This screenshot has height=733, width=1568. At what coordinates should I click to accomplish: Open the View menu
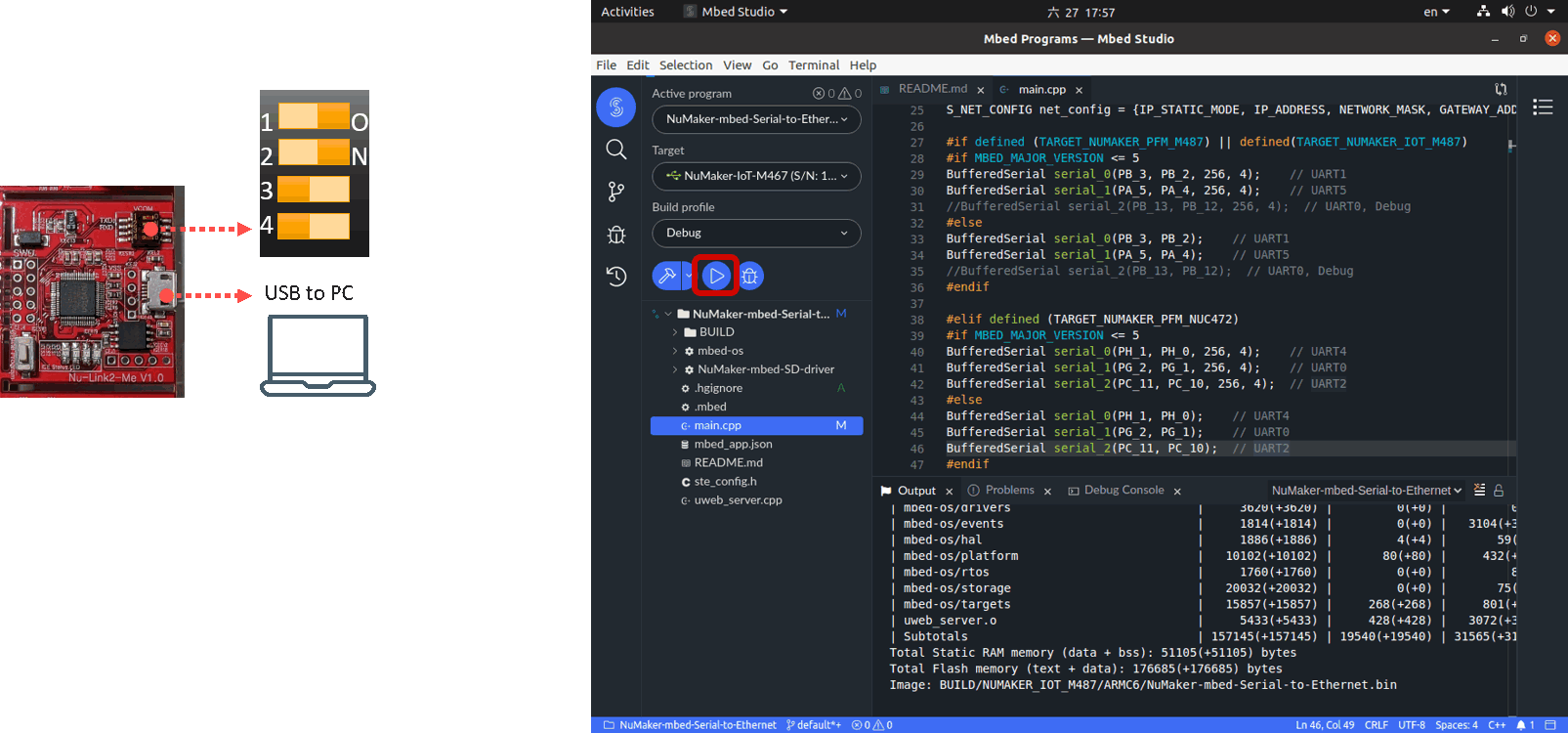(x=737, y=65)
